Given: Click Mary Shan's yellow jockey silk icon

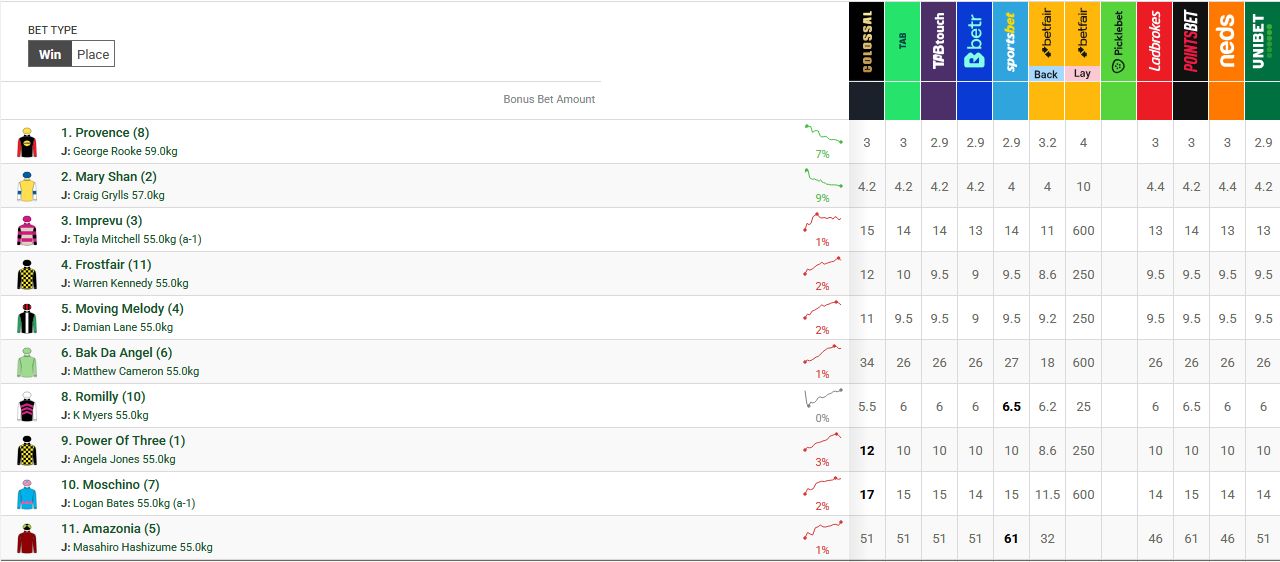Looking at the screenshot, I should [x=27, y=186].
